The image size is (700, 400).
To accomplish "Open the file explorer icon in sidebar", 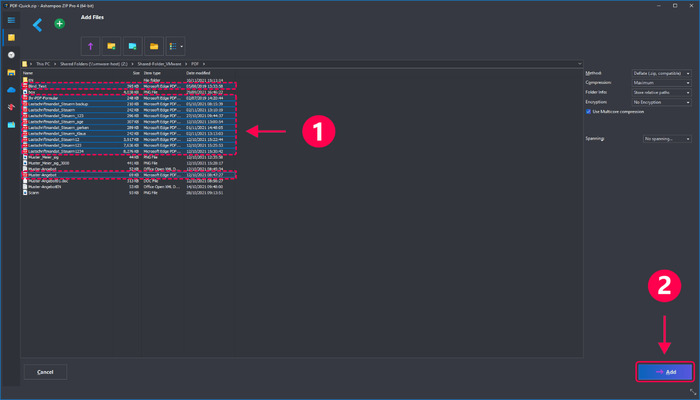I will pos(11,72).
